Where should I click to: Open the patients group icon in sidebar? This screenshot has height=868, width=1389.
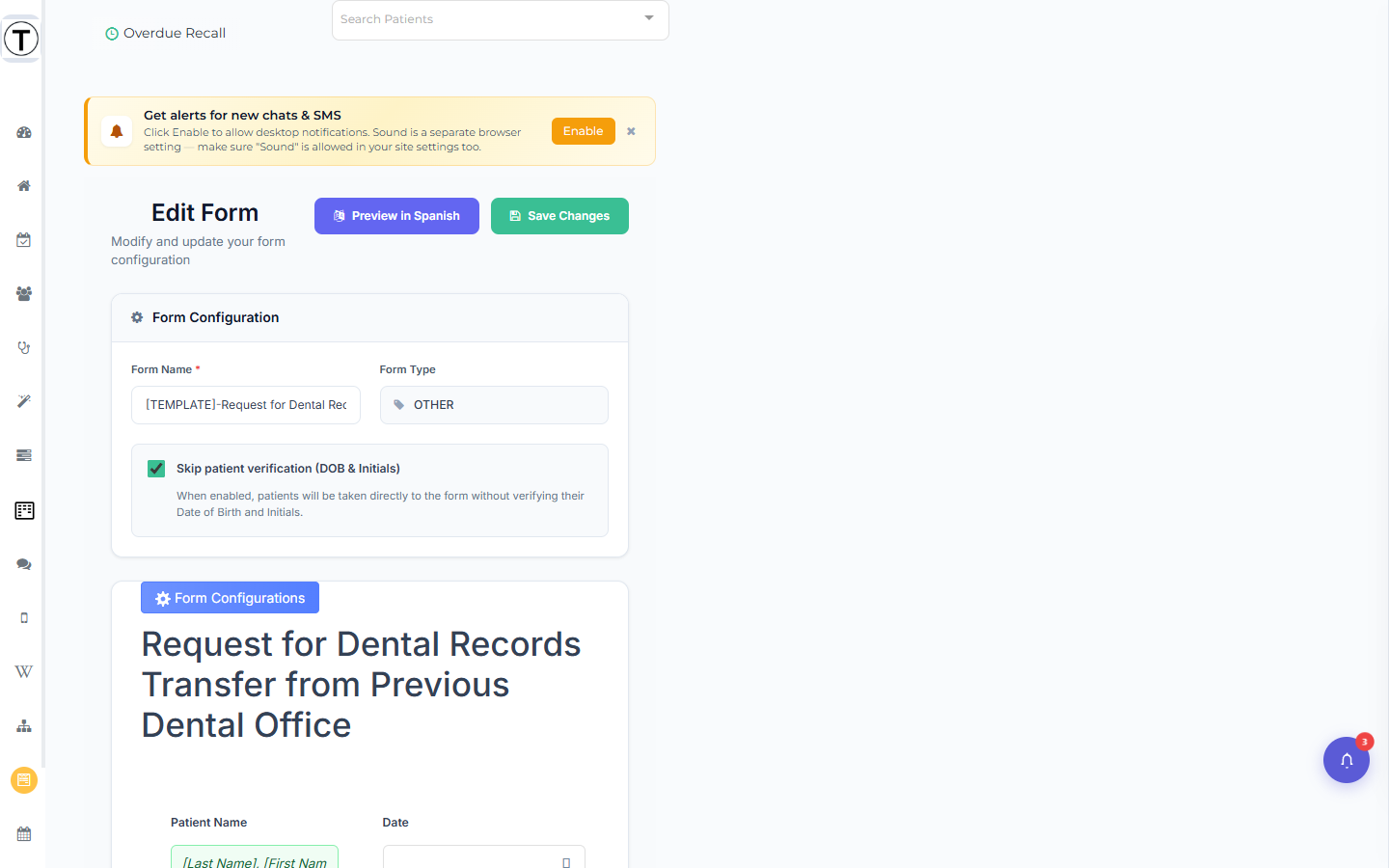pos(24,294)
